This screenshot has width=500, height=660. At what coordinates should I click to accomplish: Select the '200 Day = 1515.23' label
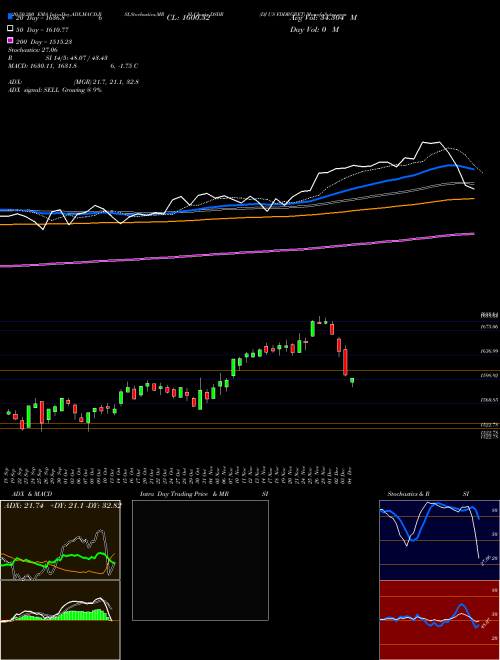pyautogui.click(x=44, y=42)
